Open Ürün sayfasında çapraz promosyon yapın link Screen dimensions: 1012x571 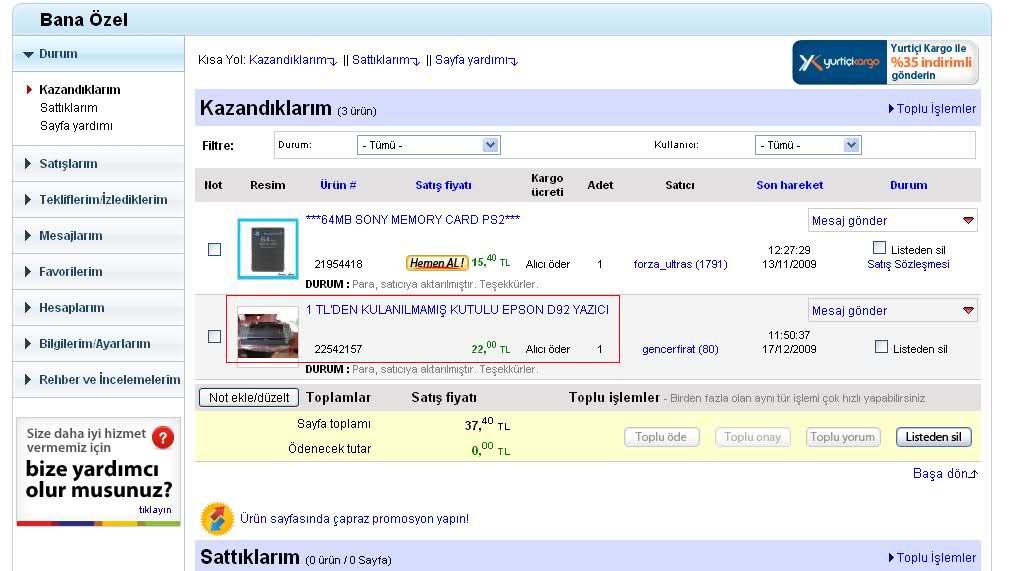click(x=354, y=519)
